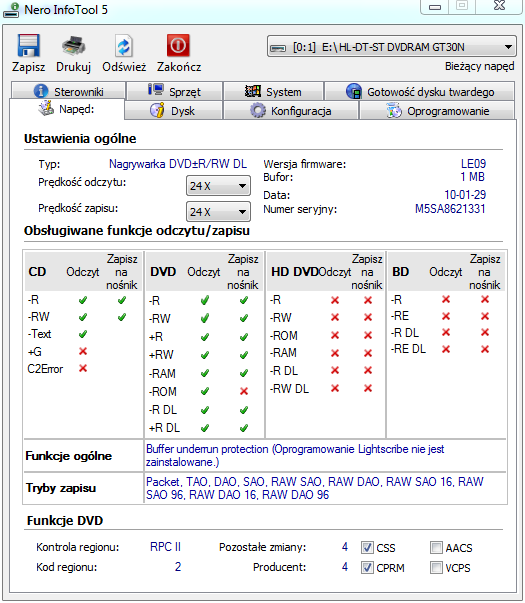Click the BD column header
The height and width of the screenshot is (603, 525).
click(400, 272)
